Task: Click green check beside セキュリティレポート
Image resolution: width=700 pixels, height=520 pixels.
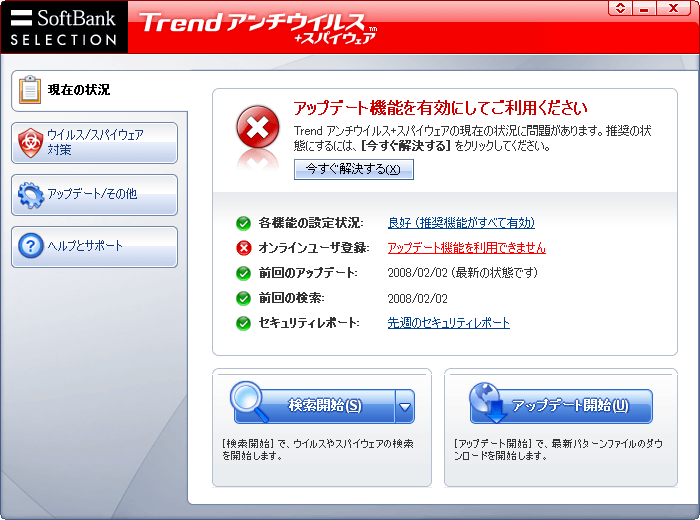Action: 243,323
